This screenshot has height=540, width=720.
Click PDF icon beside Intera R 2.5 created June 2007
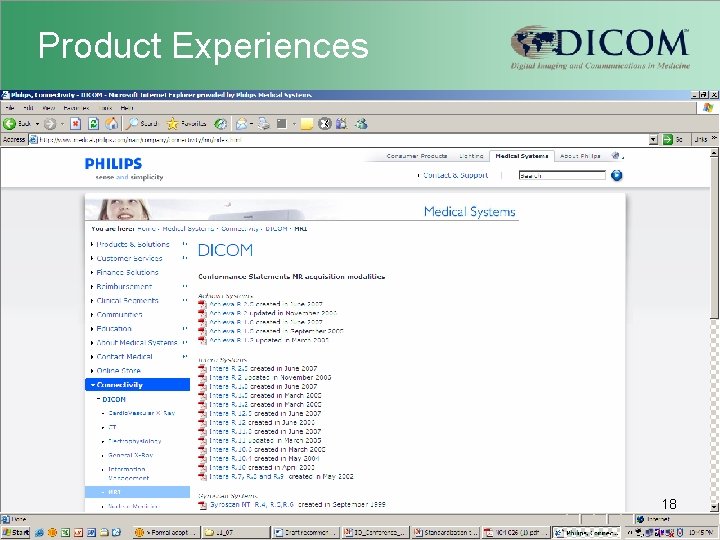click(x=202, y=369)
